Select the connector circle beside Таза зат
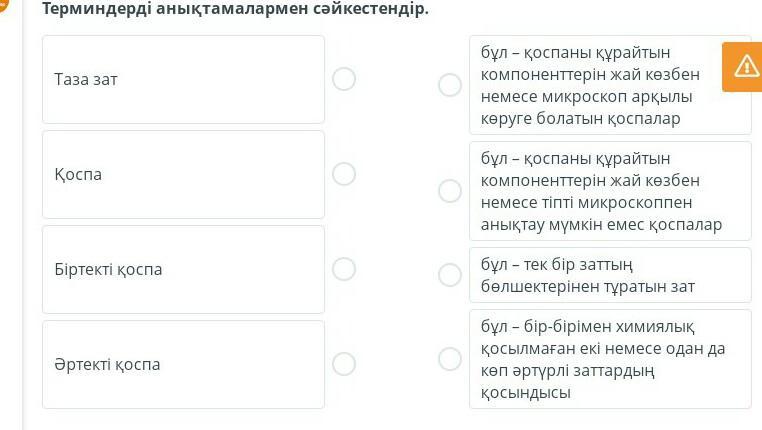The image size is (762, 430). pyautogui.click(x=344, y=79)
